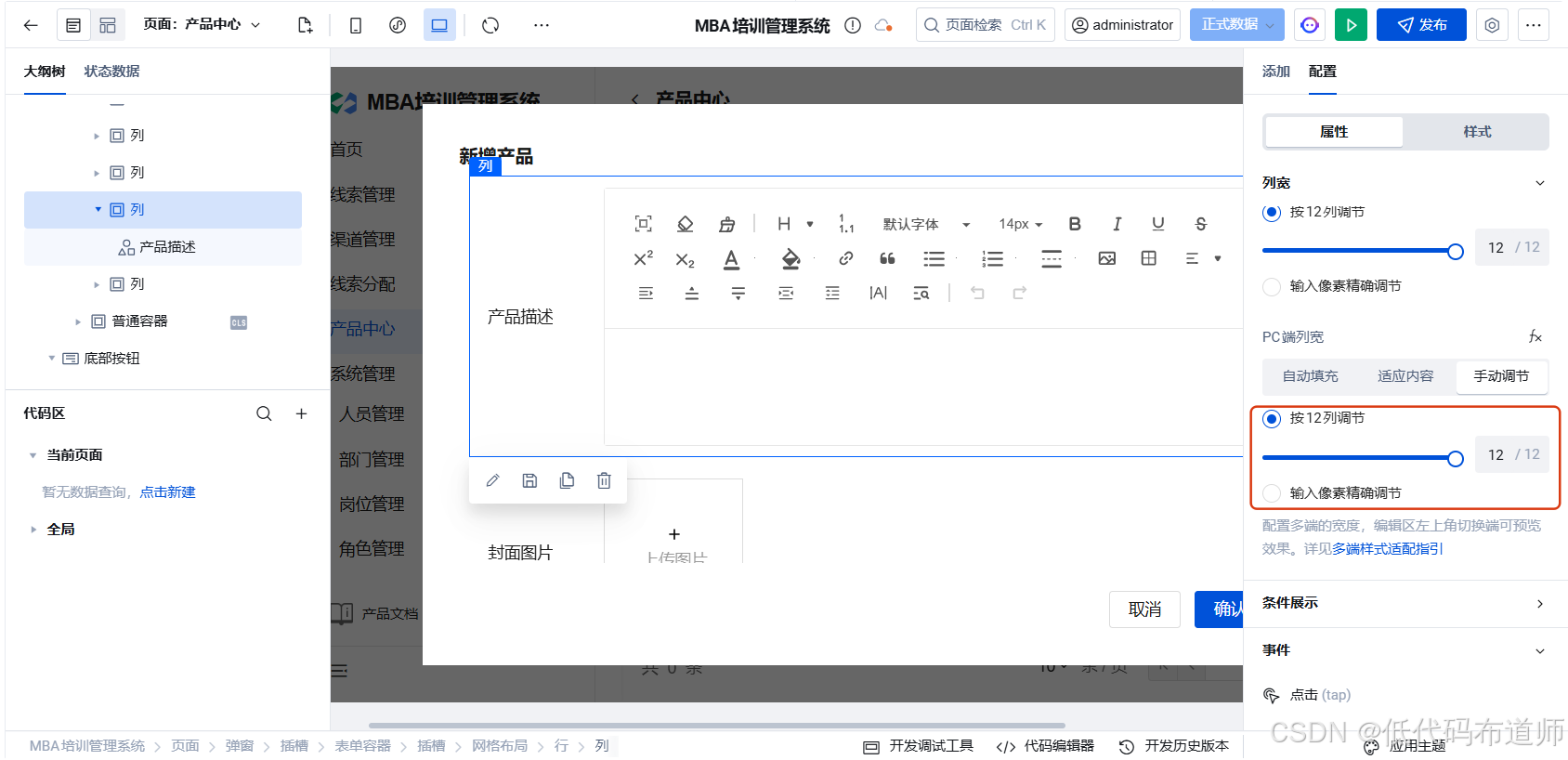Select 输入像素精确调节 radio under 列宽
This screenshot has width=1568, height=760.
pos(1272,287)
